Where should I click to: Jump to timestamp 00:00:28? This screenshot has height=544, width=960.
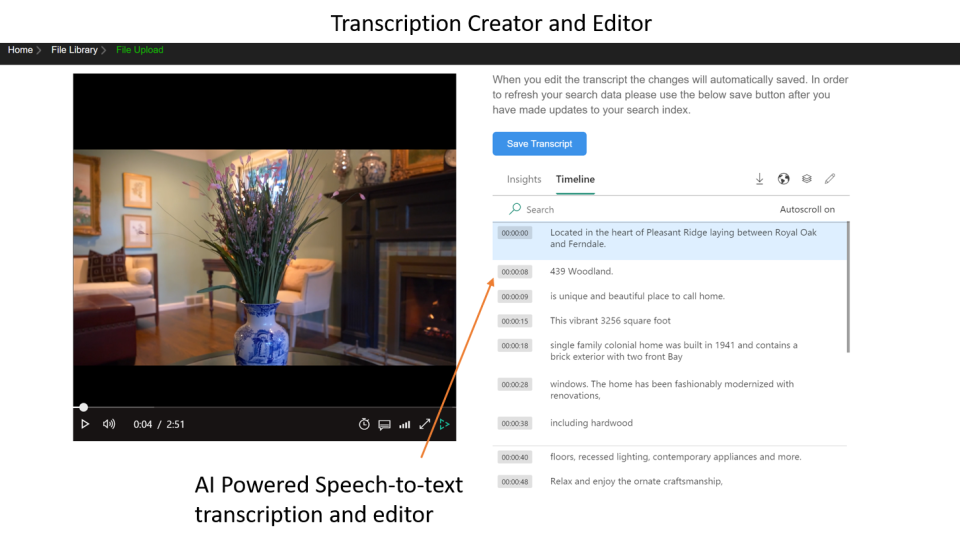[514, 385]
